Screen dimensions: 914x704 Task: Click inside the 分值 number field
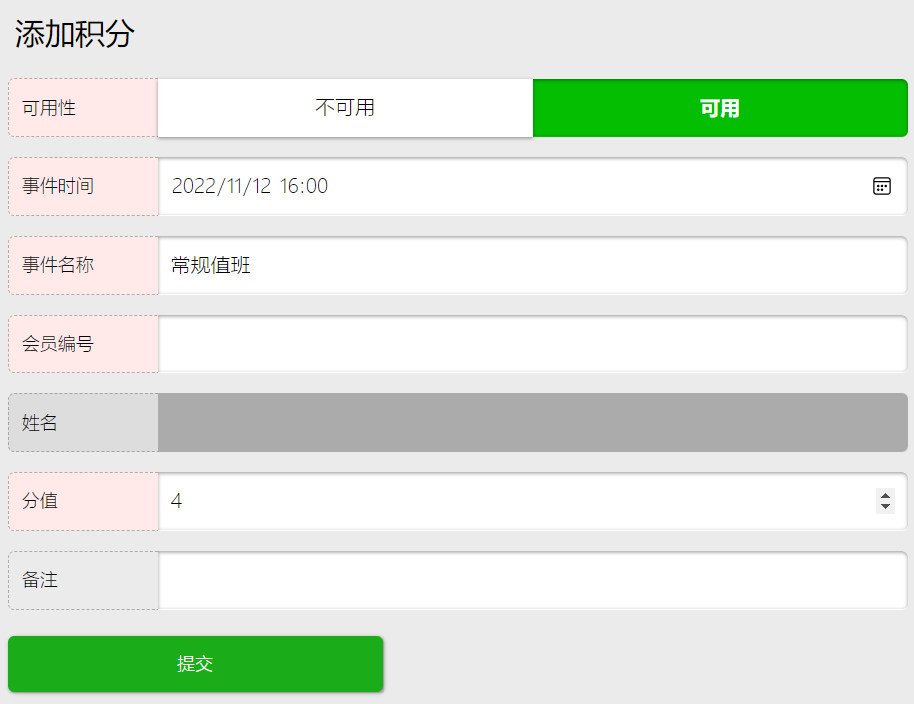533,501
